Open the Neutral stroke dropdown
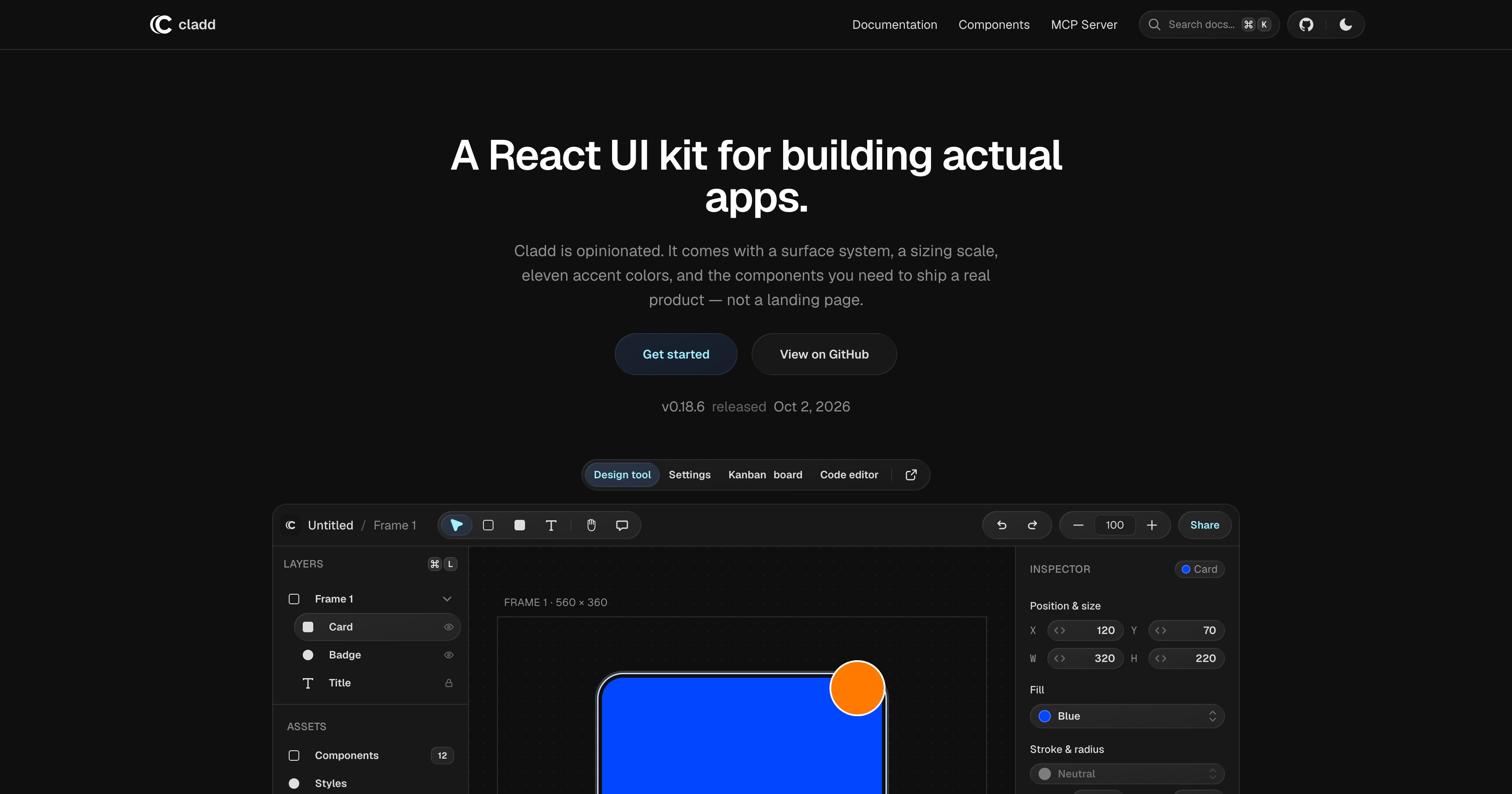The width and height of the screenshot is (1512, 794). tap(1127, 773)
